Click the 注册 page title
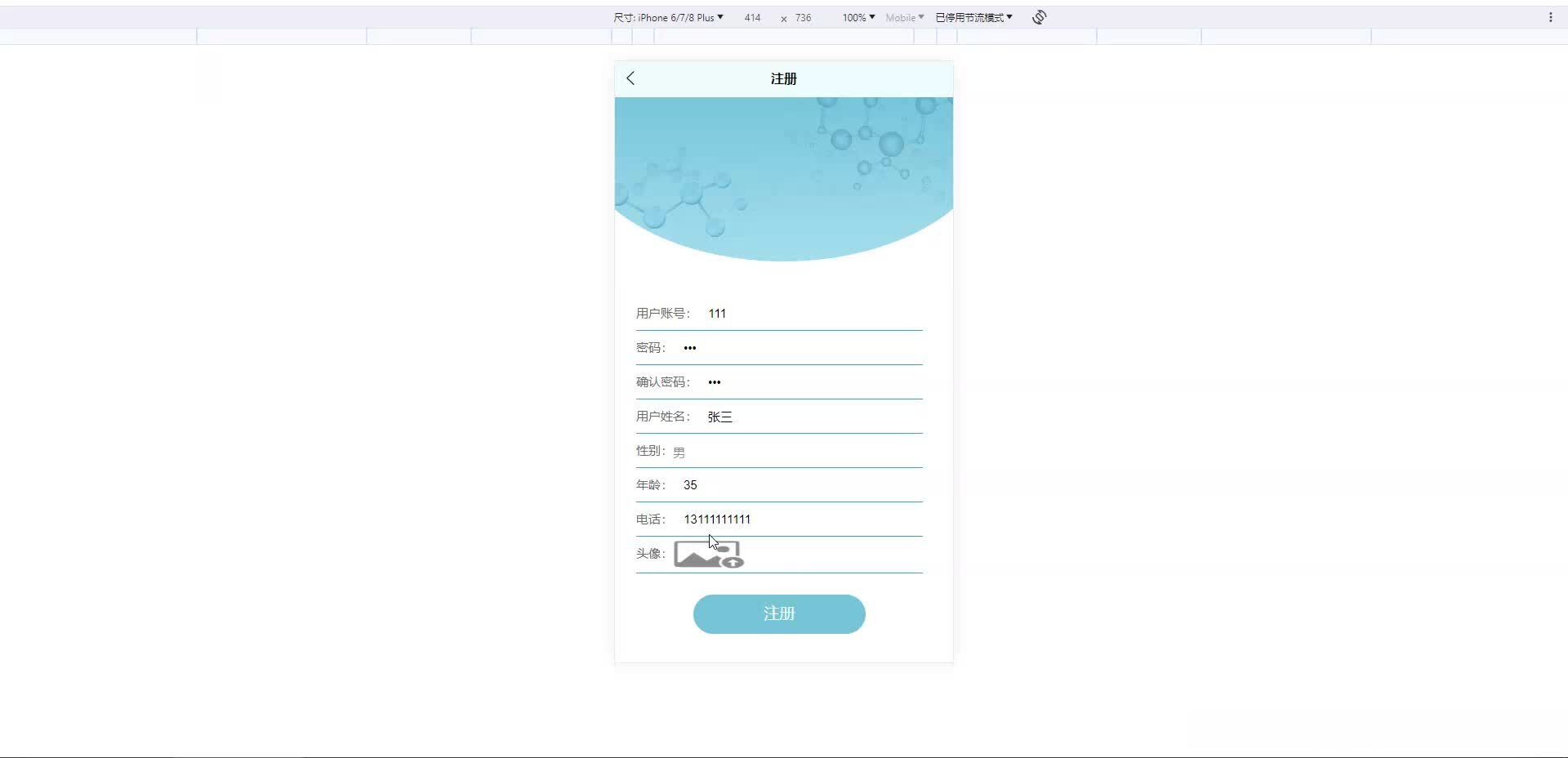Image resolution: width=1568 pixels, height=758 pixels. coord(783,78)
